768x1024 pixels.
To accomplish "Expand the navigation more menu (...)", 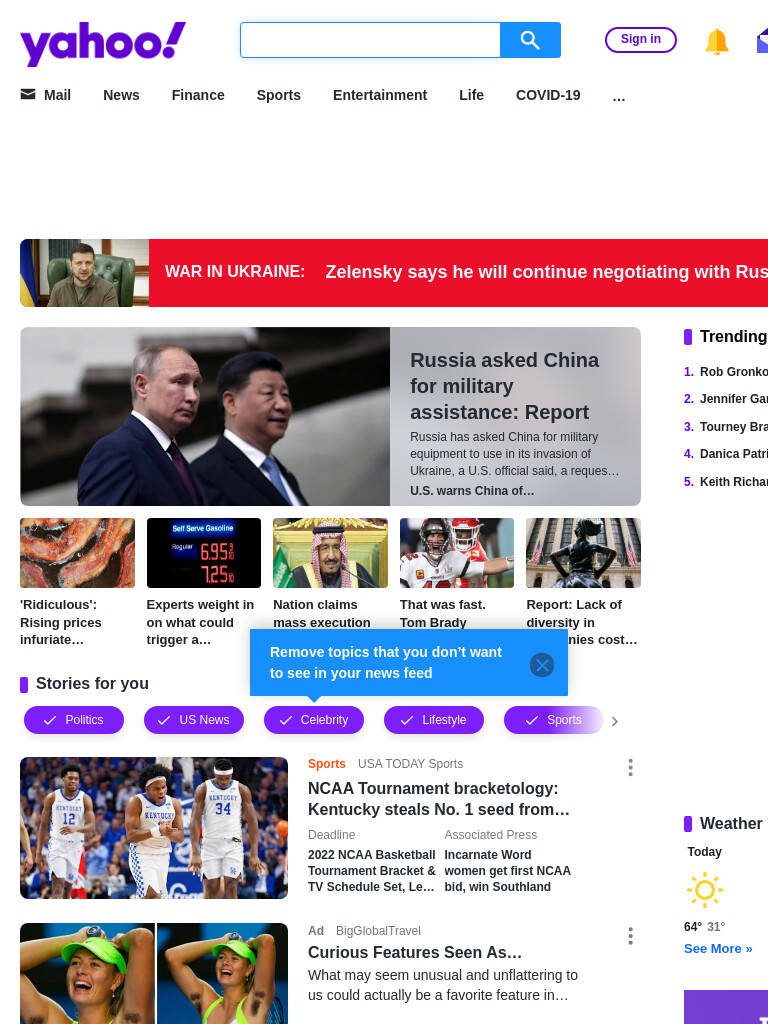I will coord(619,96).
